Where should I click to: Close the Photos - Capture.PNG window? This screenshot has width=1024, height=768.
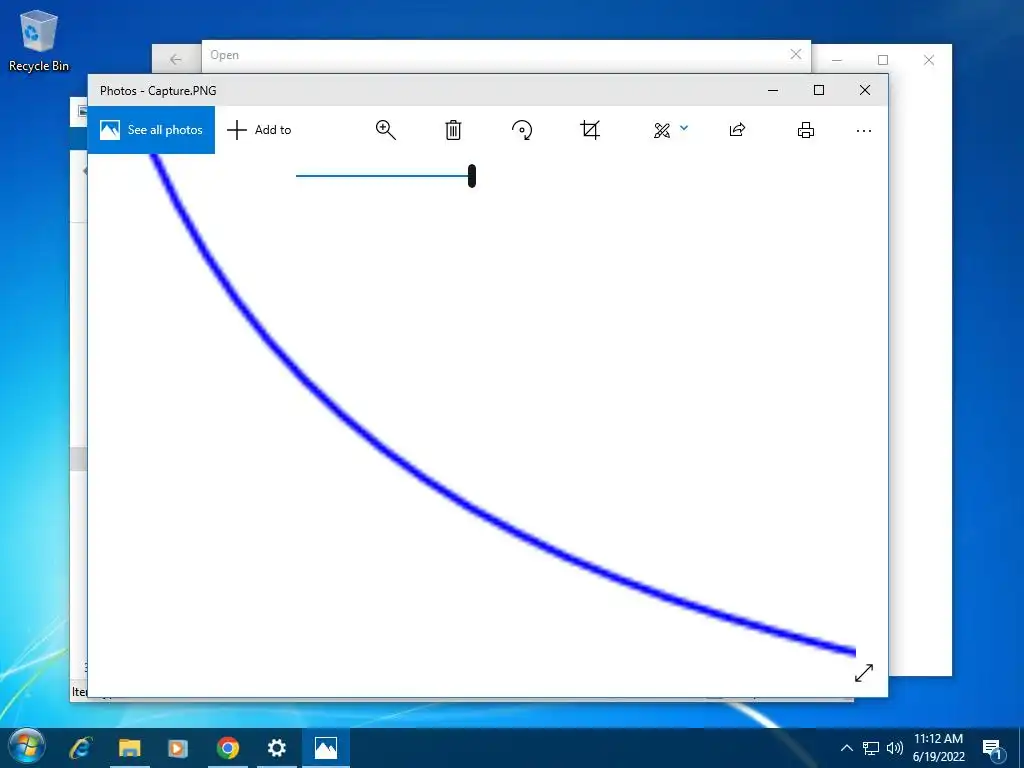tap(865, 90)
